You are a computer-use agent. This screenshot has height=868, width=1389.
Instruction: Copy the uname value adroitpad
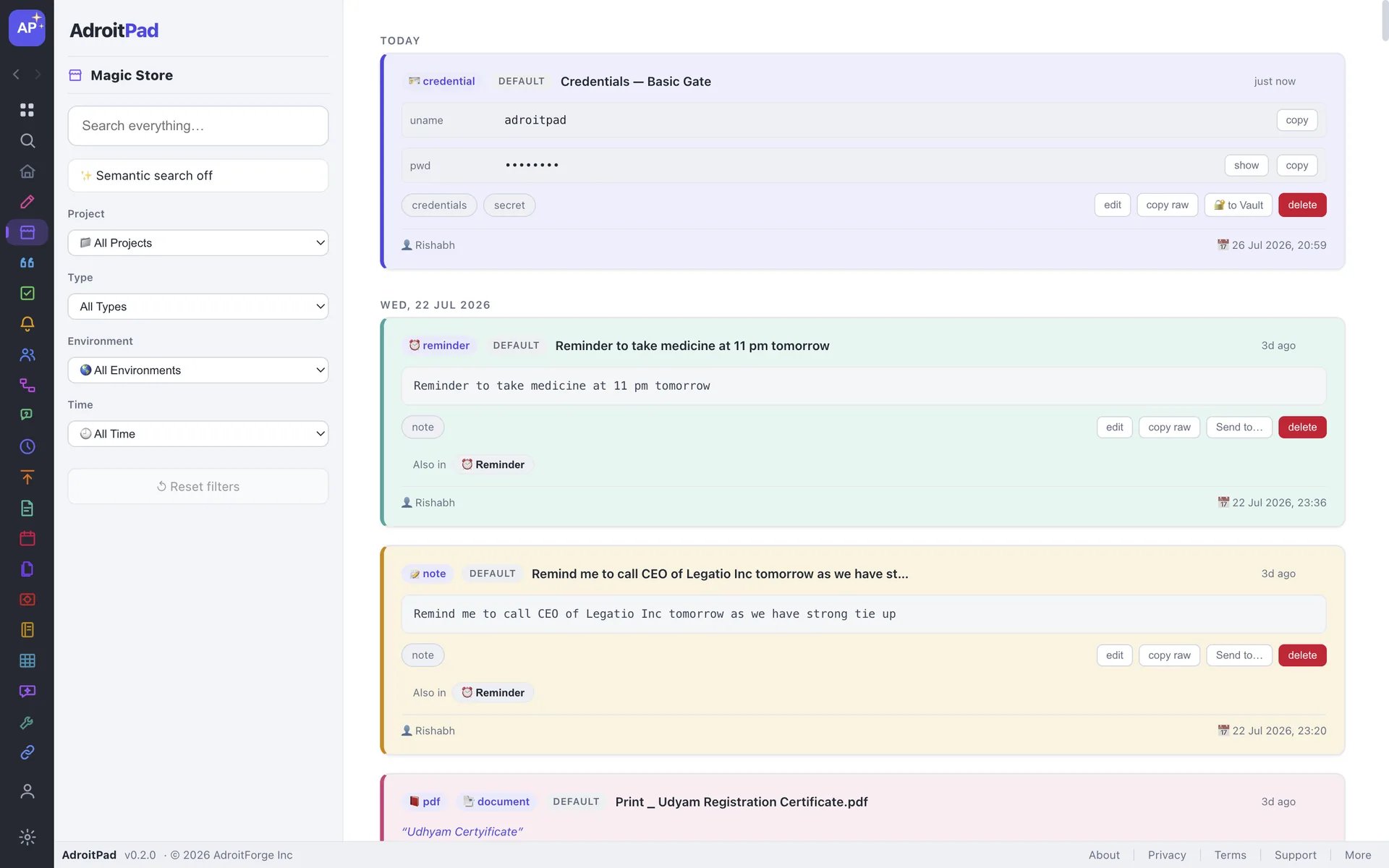coord(1296,120)
